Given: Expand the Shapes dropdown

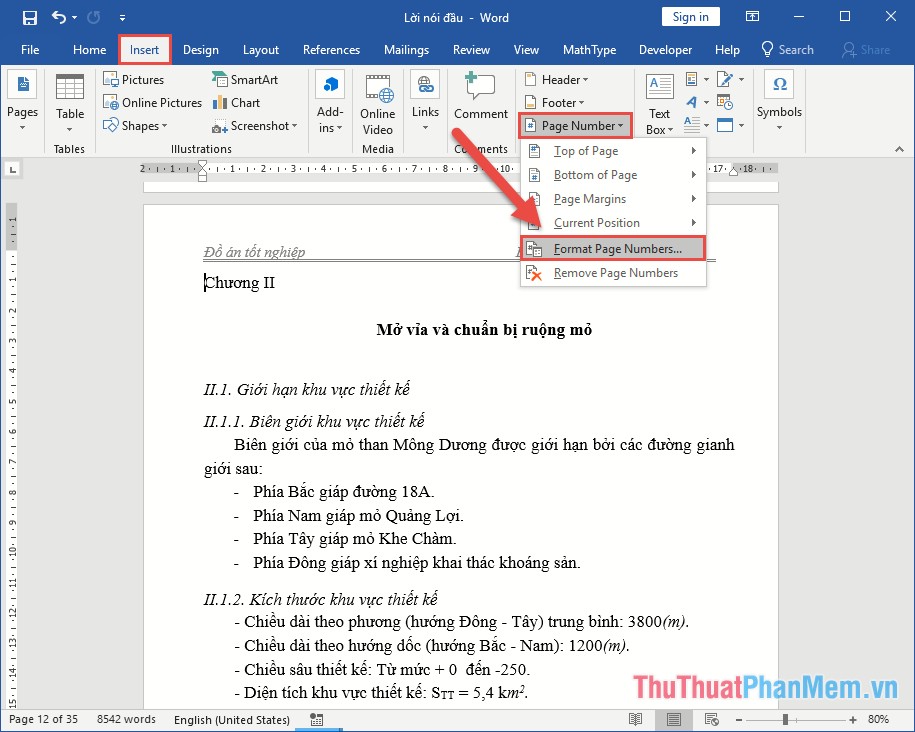Looking at the screenshot, I should (x=140, y=125).
